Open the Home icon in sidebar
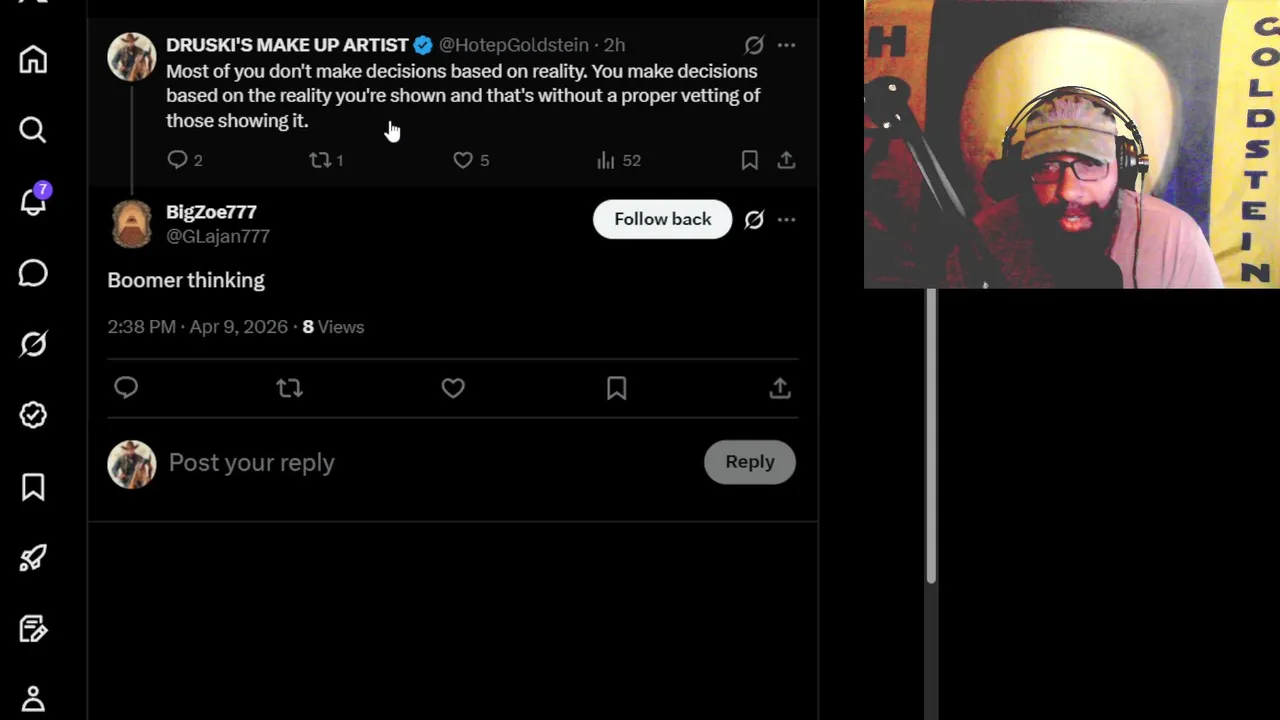This screenshot has height=720, width=1280. 33,60
